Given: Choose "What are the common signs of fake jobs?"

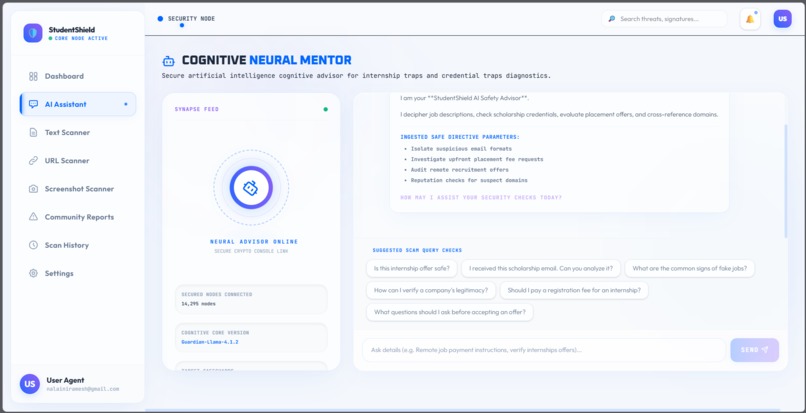Looking at the screenshot, I should pos(689,268).
